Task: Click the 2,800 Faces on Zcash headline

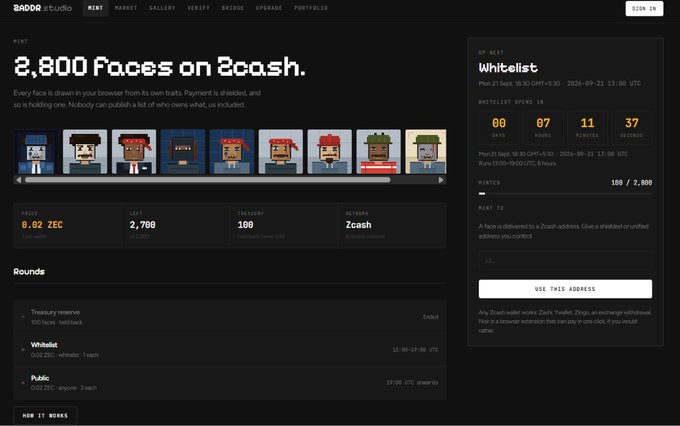Action: click(160, 66)
